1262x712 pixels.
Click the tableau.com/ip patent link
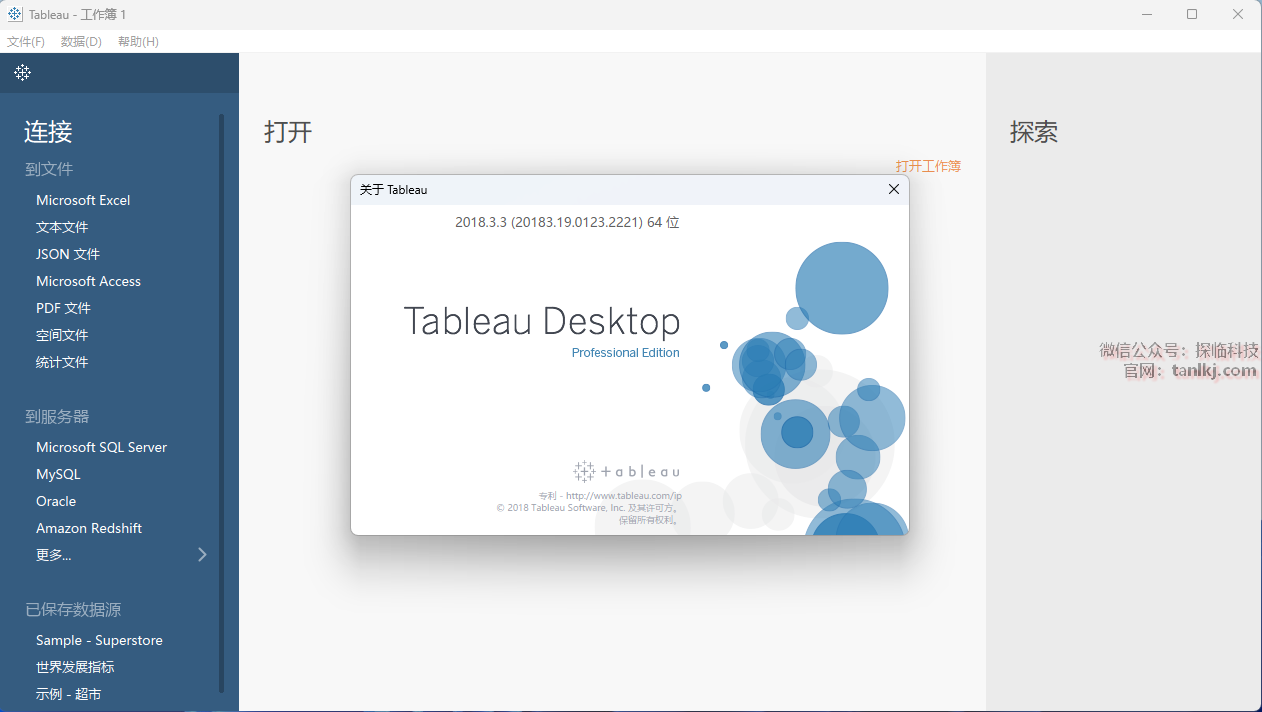pyautogui.click(x=623, y=495)
